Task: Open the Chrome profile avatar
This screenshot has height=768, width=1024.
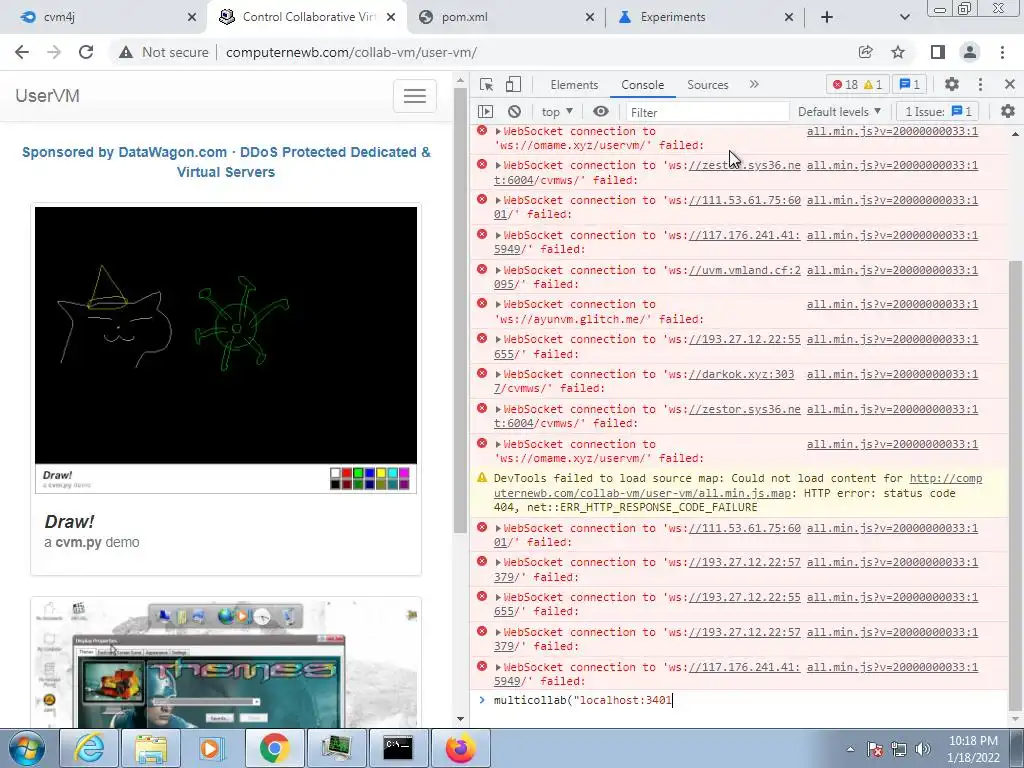Action: tap(970, 52)
